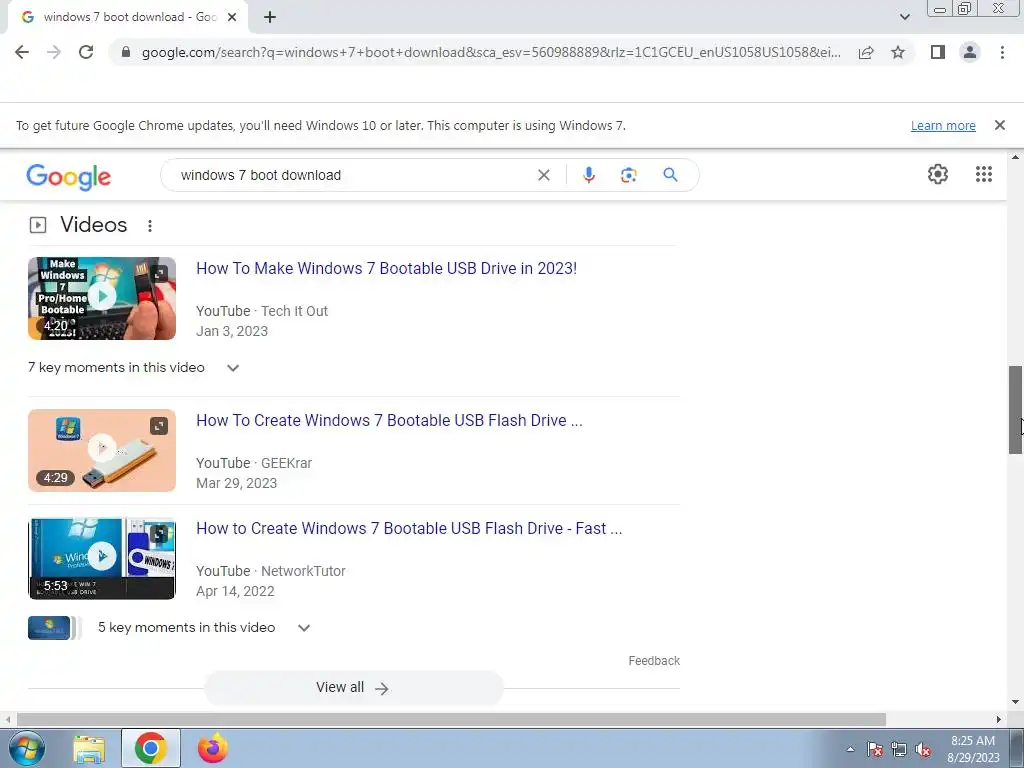1024x768 pixels.
Task: Play the NetworkTutor video thumbnail
Action: 102,558
